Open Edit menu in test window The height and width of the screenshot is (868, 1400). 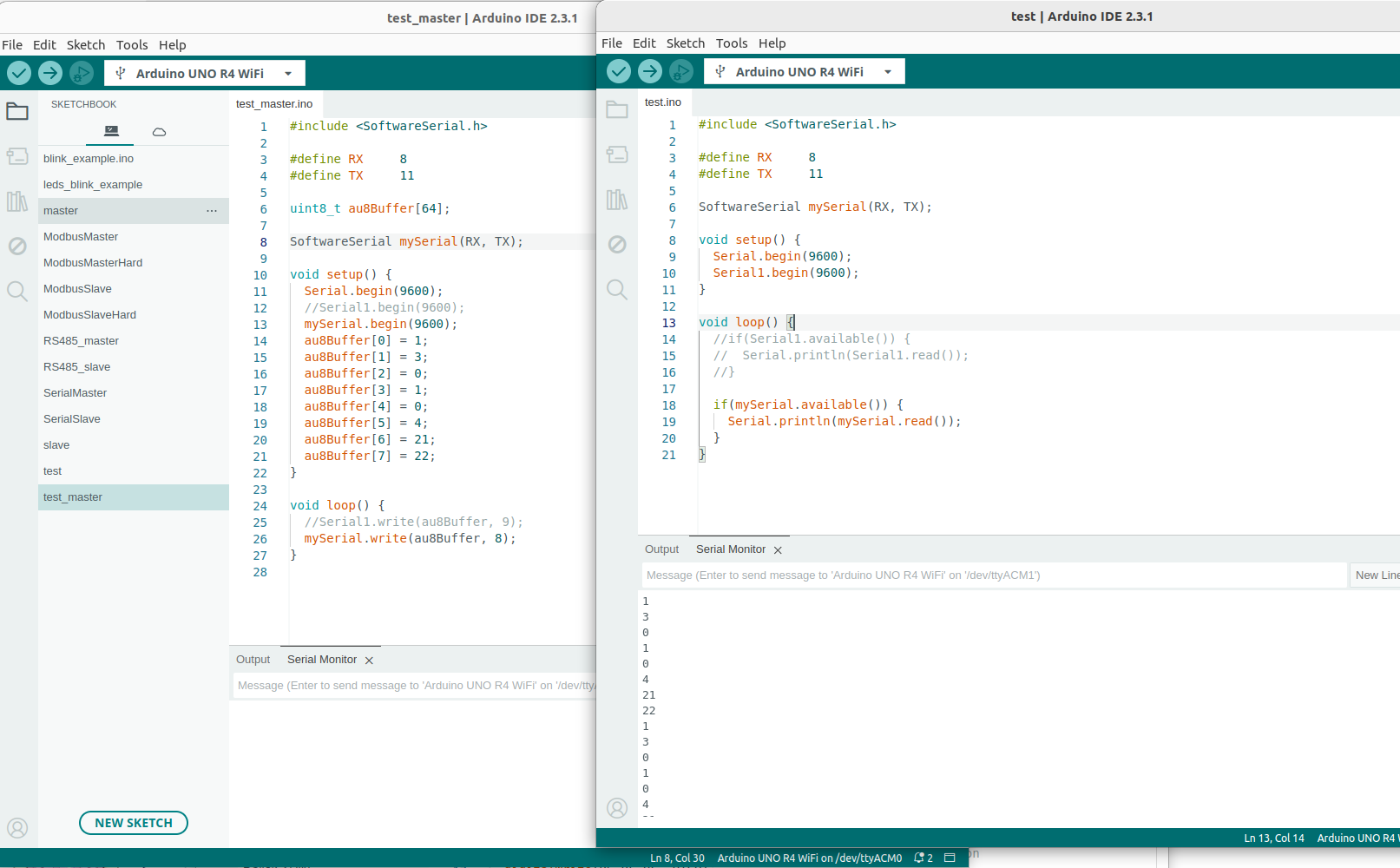coord(644,43)
